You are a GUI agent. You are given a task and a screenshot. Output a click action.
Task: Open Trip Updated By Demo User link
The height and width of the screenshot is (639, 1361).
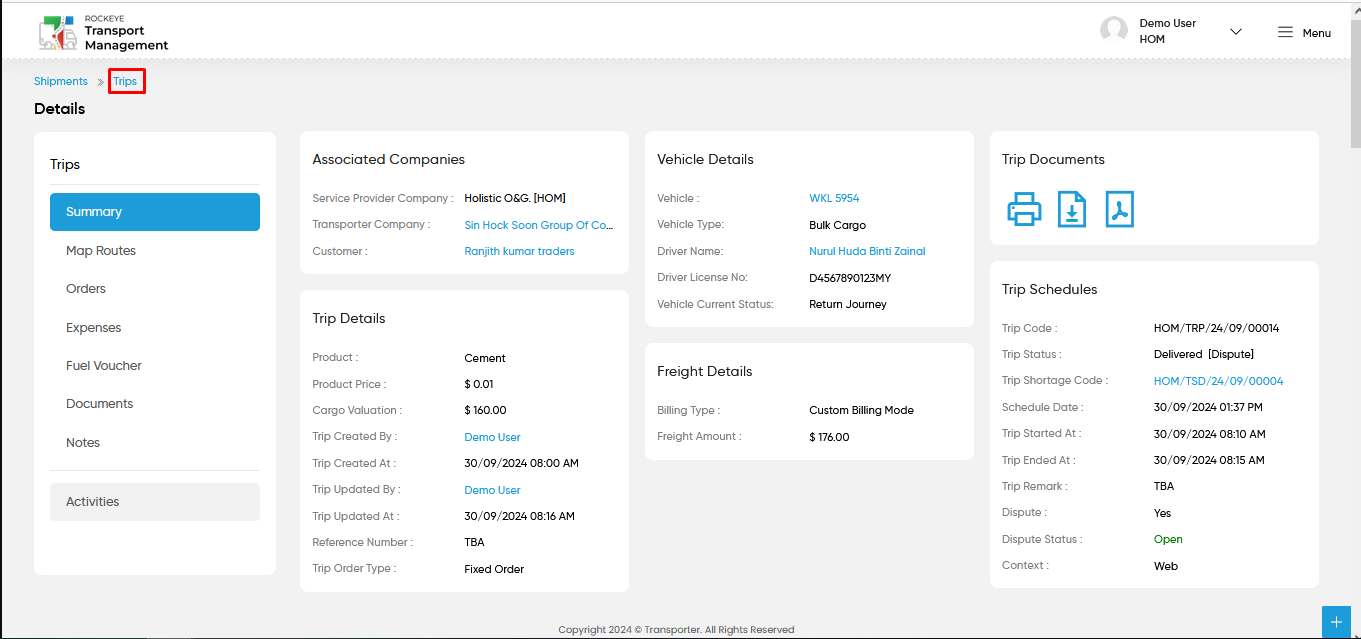pos(492,490)
